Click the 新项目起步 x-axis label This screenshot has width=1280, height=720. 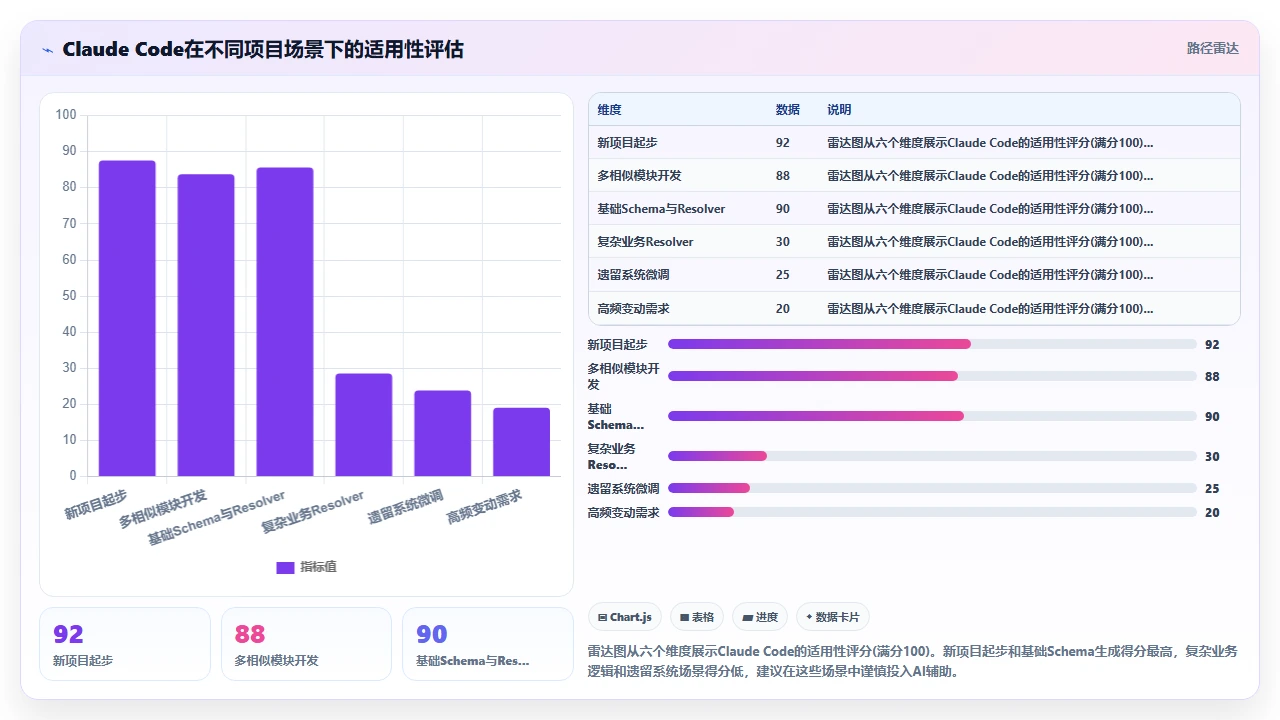tap(96, 505)
